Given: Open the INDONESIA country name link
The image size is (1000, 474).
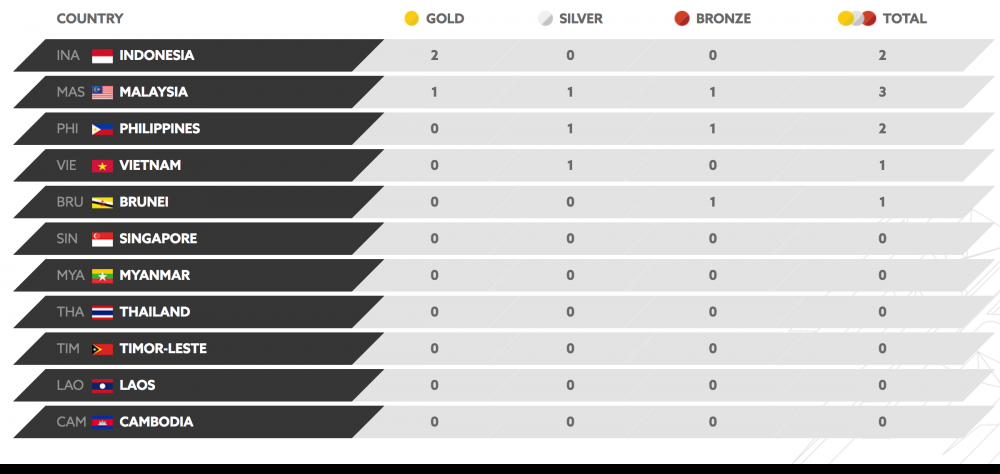Looking at the screenshot, I should coord(157,56).
